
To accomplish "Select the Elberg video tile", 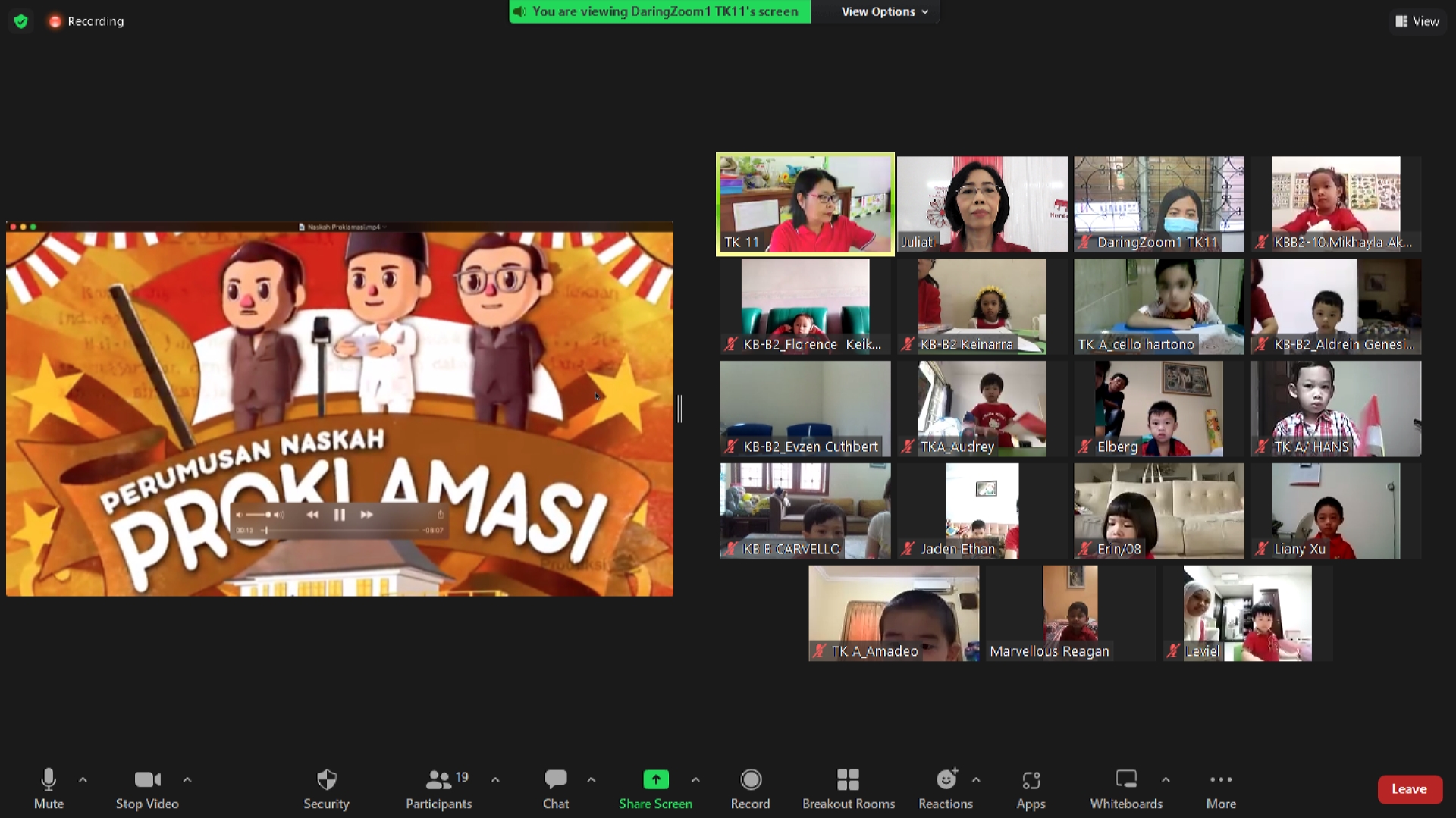I will (x=1159, y=409).
